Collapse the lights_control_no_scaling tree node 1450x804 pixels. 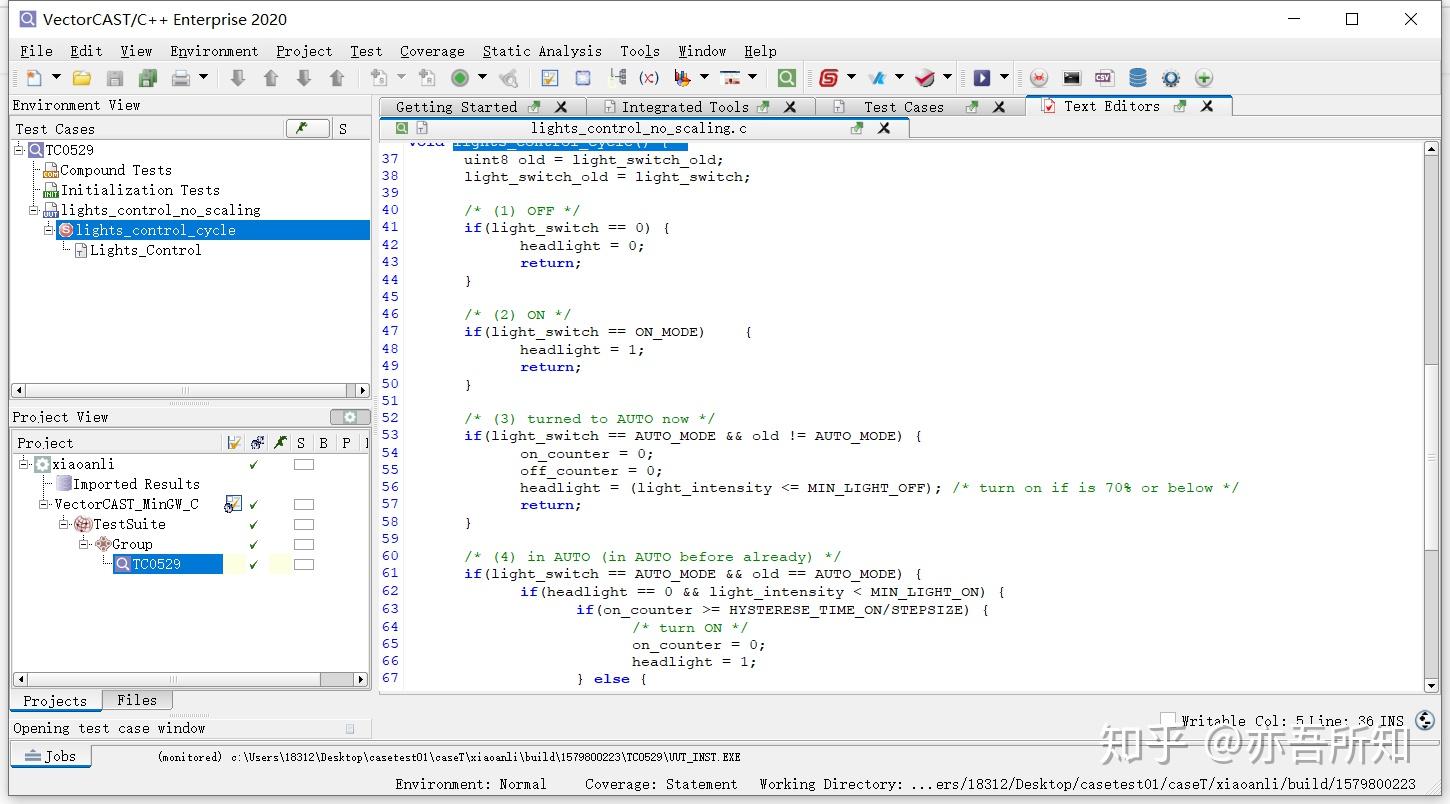point(35,210)
